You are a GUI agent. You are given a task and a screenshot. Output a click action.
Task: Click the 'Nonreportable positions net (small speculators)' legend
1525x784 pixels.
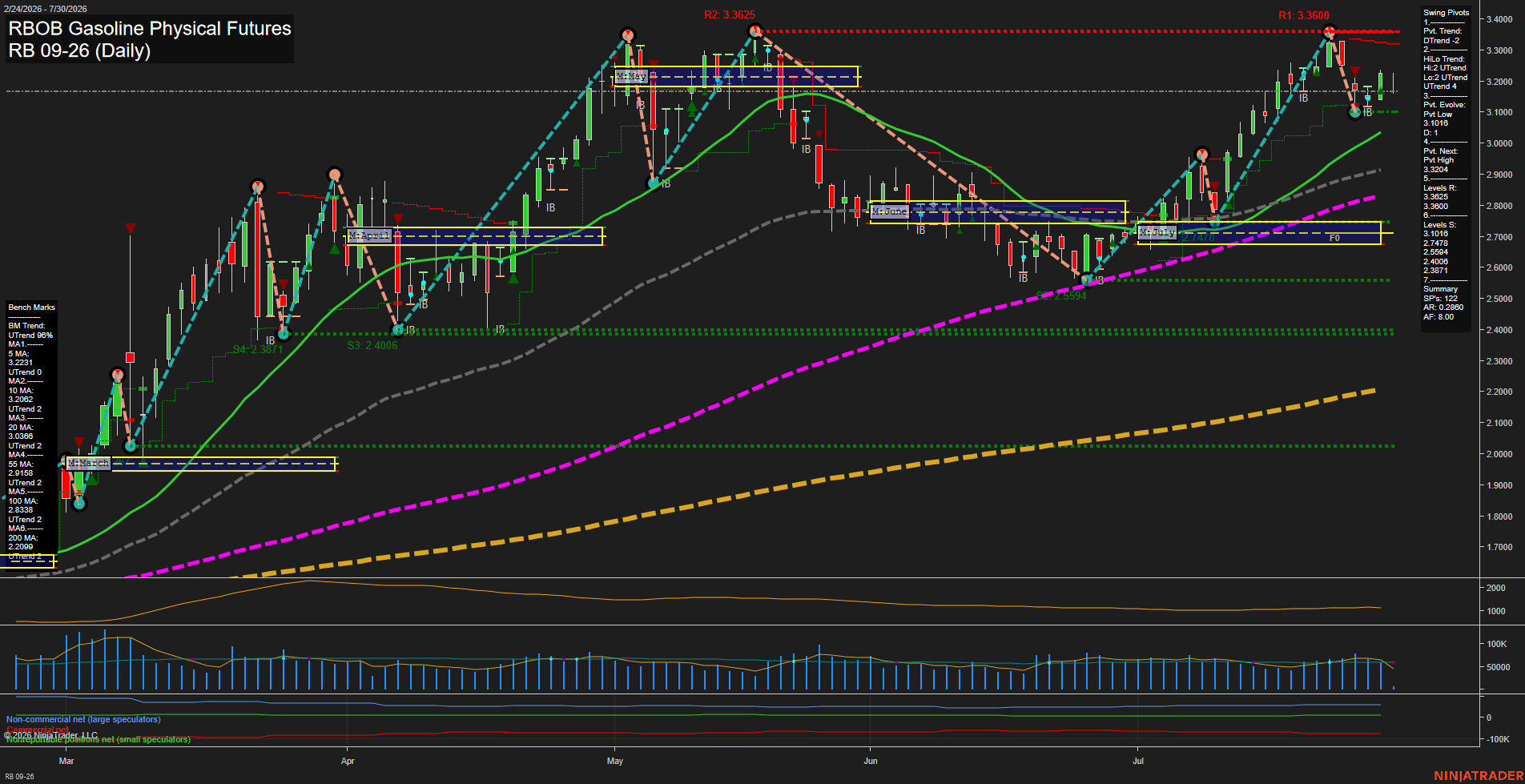point(99,740)
